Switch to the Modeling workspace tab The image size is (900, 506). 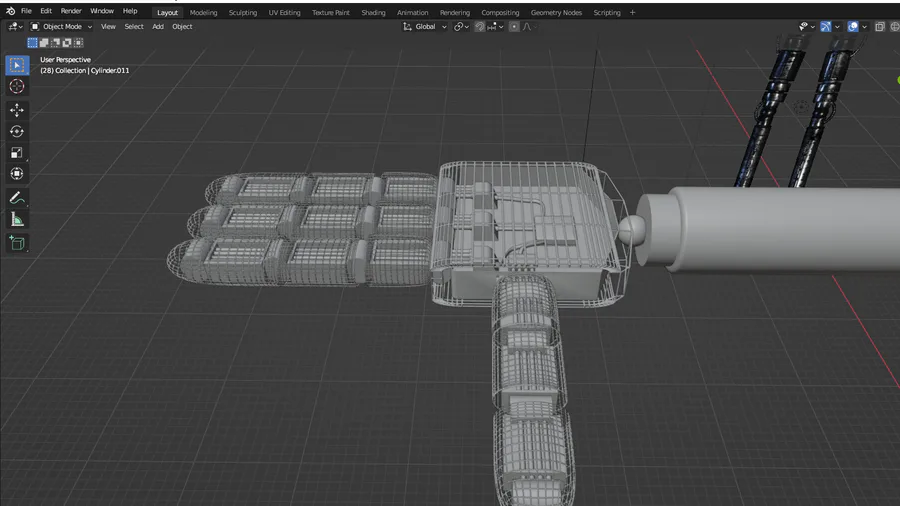[x=203, y=13]
